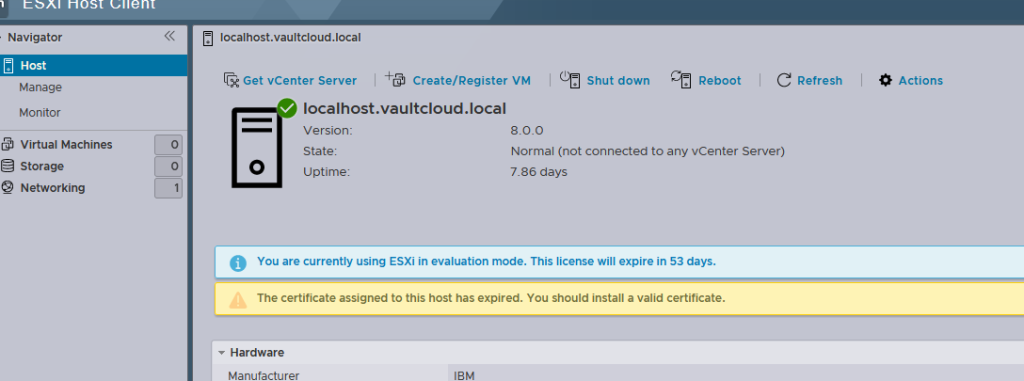Click the Refresh circular arrow icon

(x=784, y=80)
